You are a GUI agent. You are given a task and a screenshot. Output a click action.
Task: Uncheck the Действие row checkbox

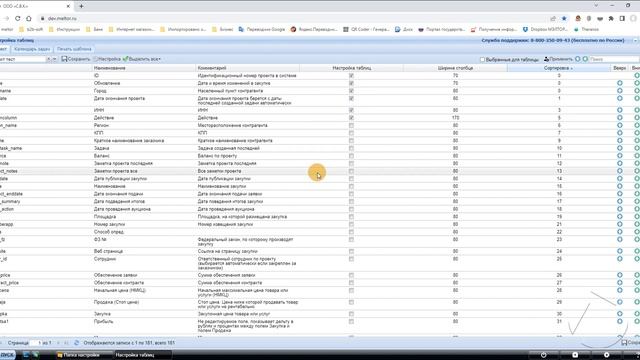click(351, 118)
